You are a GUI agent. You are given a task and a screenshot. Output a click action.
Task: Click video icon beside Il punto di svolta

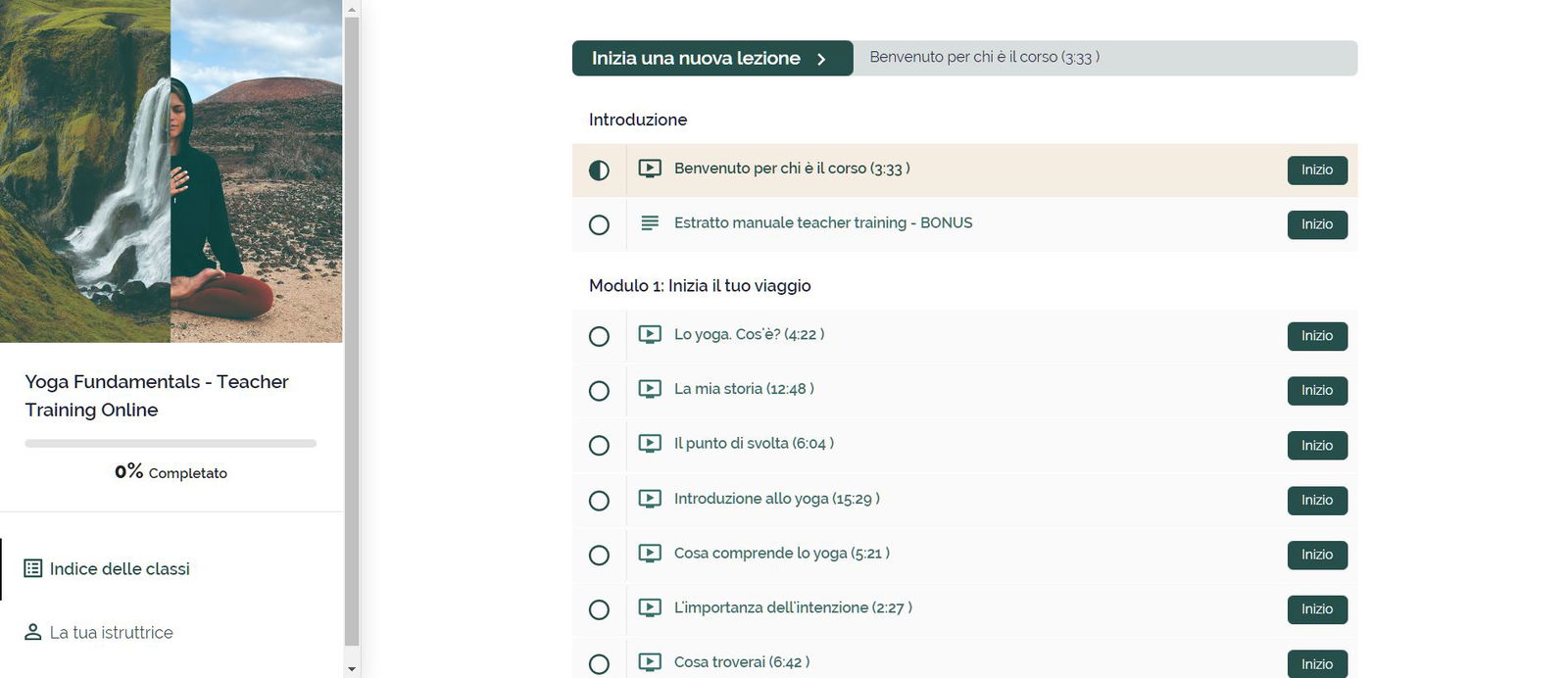coord(650,444)
